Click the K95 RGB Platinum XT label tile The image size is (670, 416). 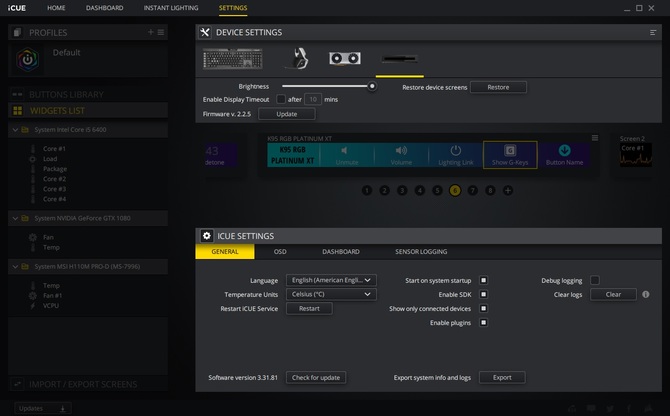click(x=293, y=155)
